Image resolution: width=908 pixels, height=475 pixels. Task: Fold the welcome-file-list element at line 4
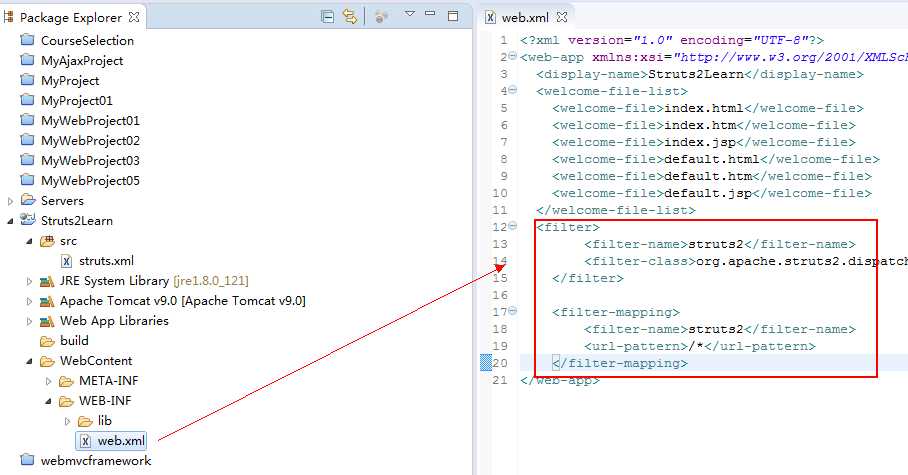tap(512, 90)
